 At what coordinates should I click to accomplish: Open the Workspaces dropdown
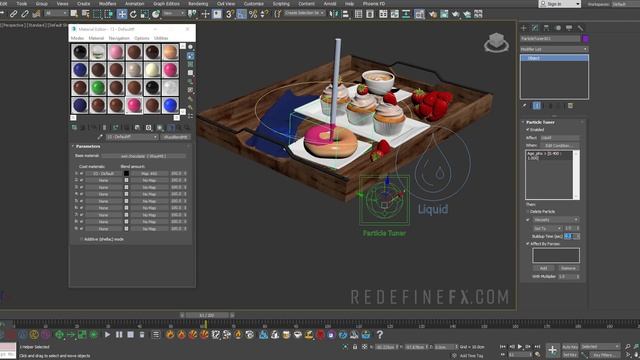coord(625,4)
